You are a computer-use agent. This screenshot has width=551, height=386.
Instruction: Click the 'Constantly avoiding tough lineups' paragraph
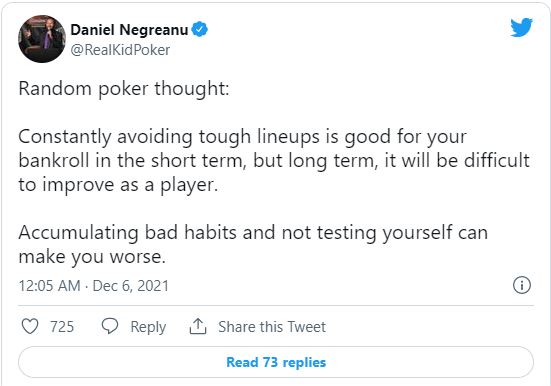point(274,160)
